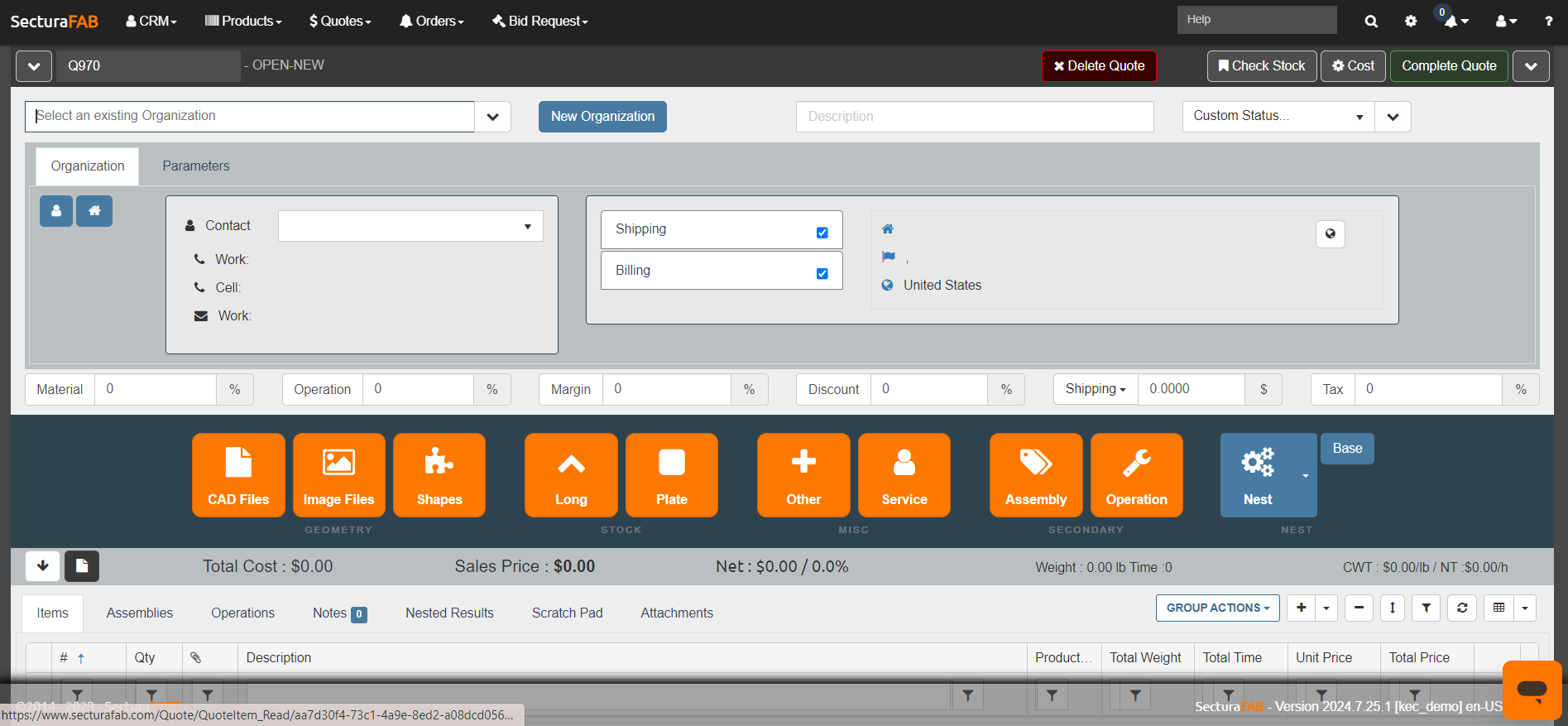Open the Quotes menu

tap(340, 22)
